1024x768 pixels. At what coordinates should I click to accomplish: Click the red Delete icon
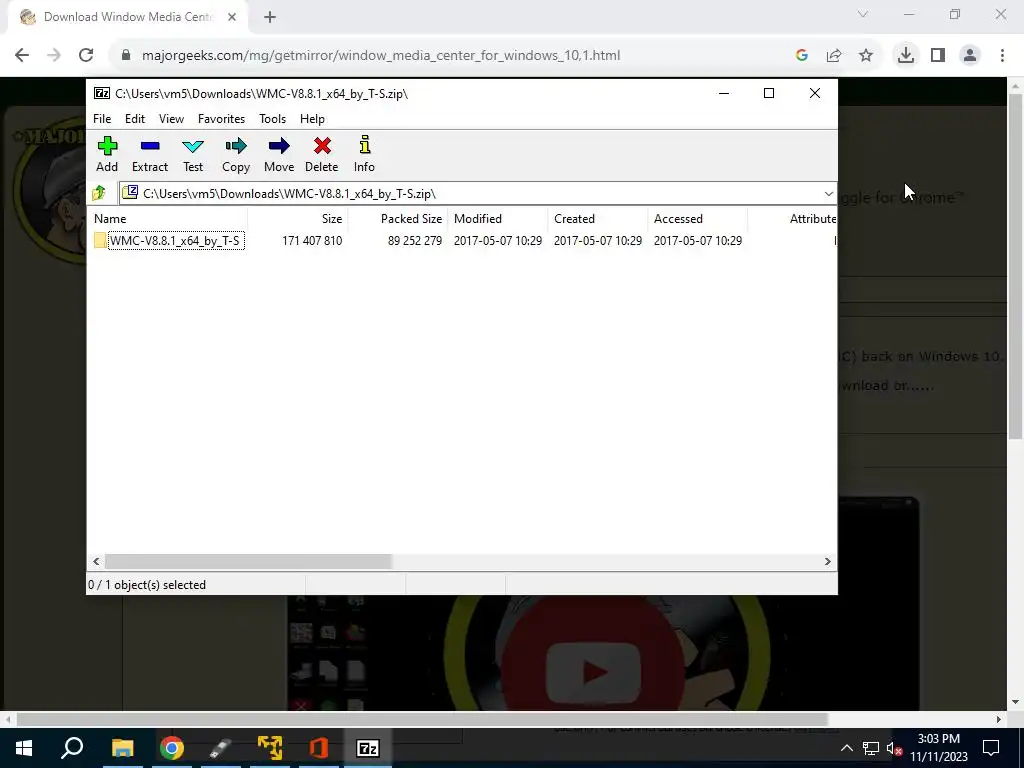pos(322,154)
